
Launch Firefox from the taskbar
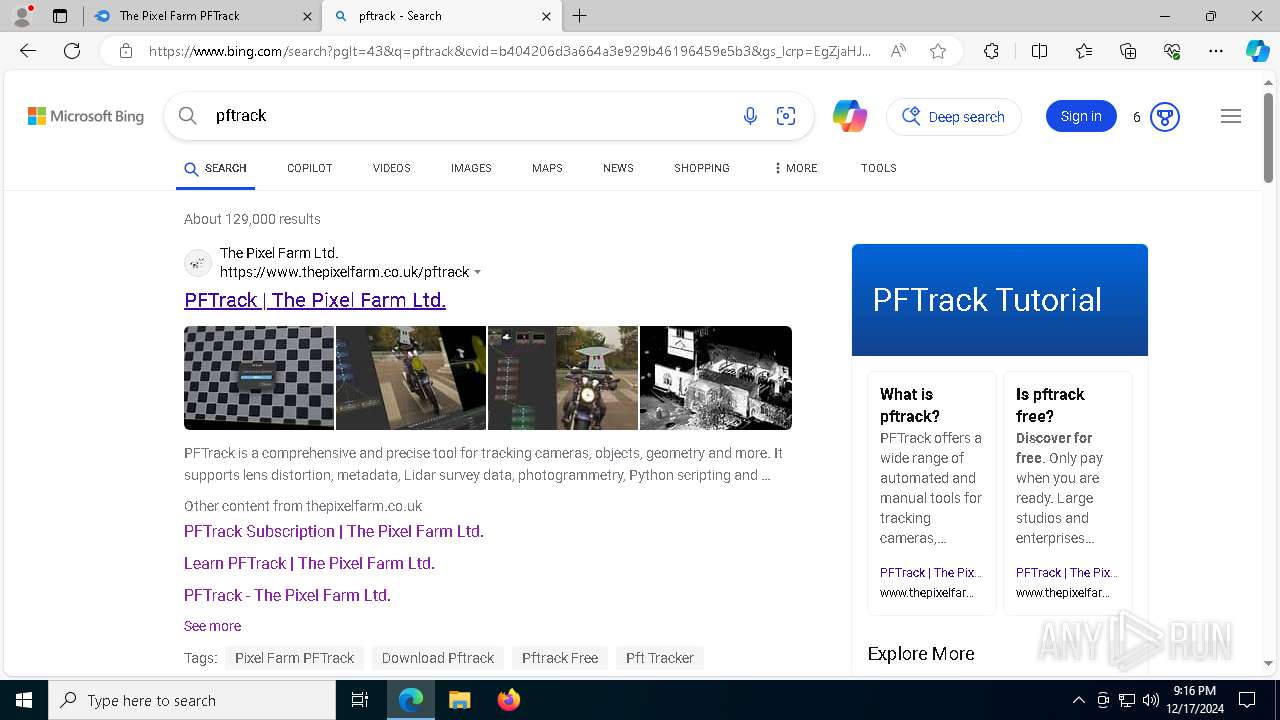coord(509,700)
